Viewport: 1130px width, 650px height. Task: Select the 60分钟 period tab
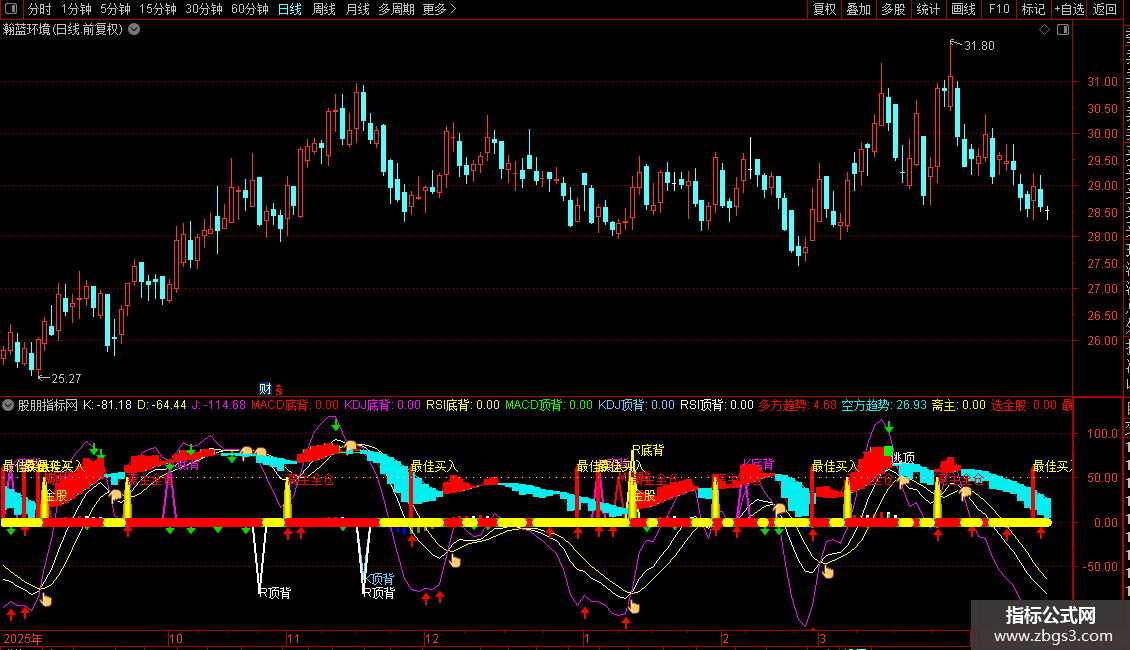pos(249,10)
